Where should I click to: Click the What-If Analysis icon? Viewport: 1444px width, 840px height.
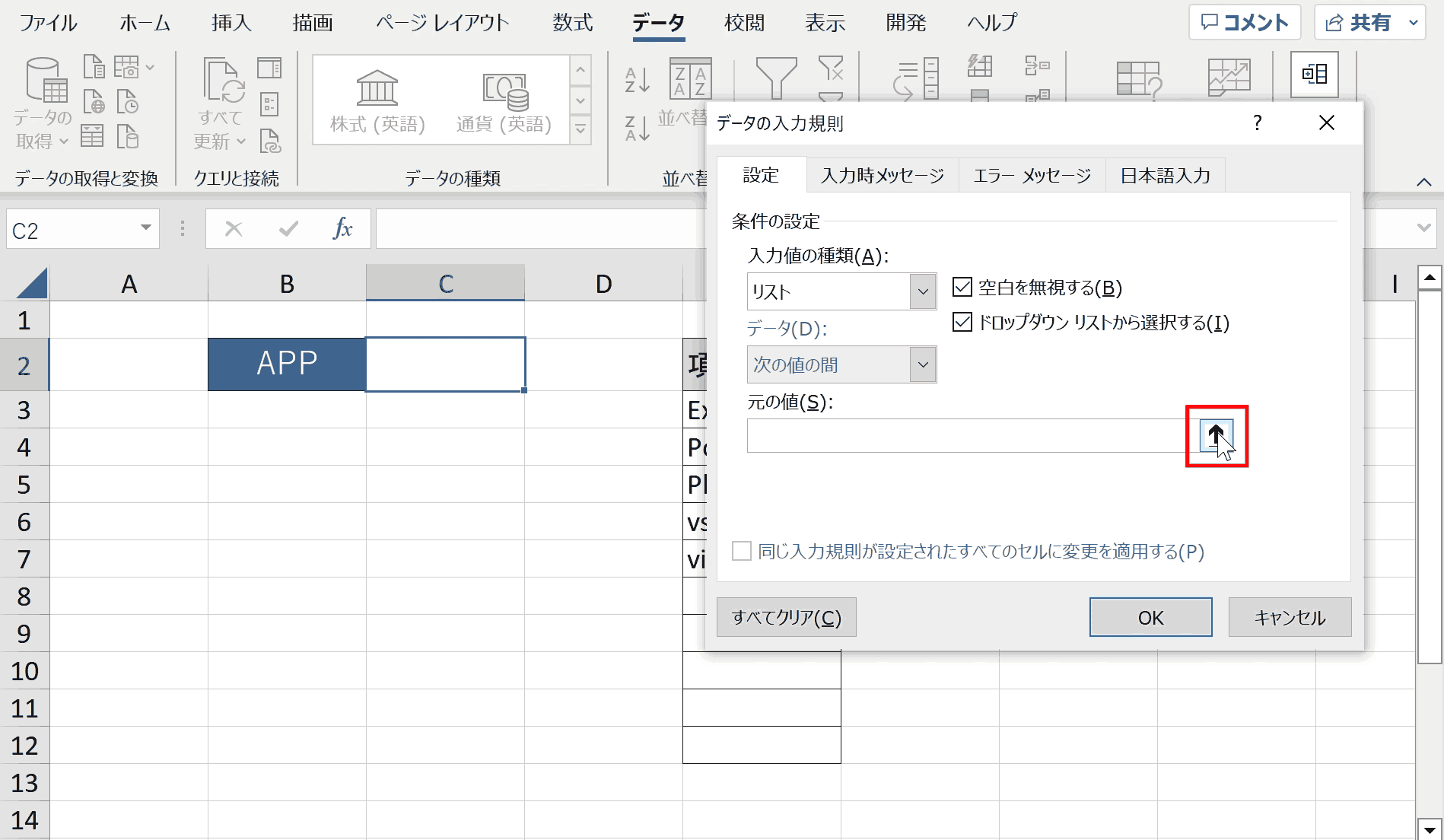(1139, 79)
